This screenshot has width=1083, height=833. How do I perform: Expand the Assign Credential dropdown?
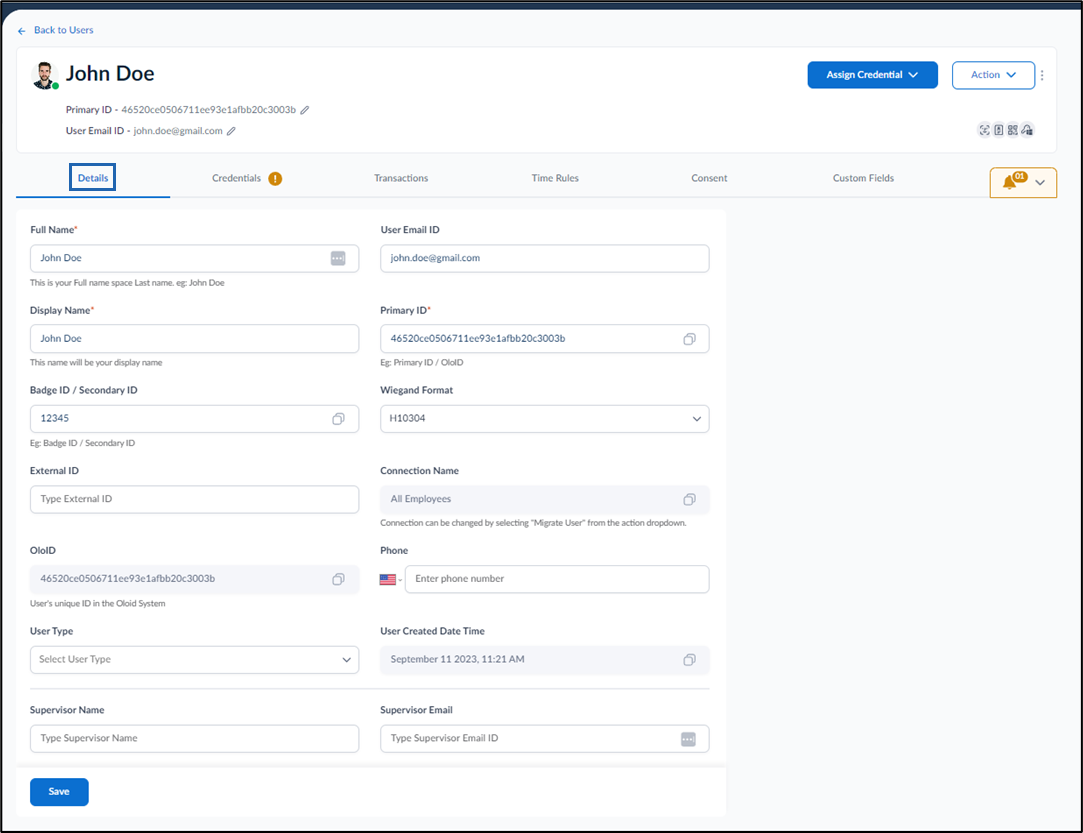[872, 75]
